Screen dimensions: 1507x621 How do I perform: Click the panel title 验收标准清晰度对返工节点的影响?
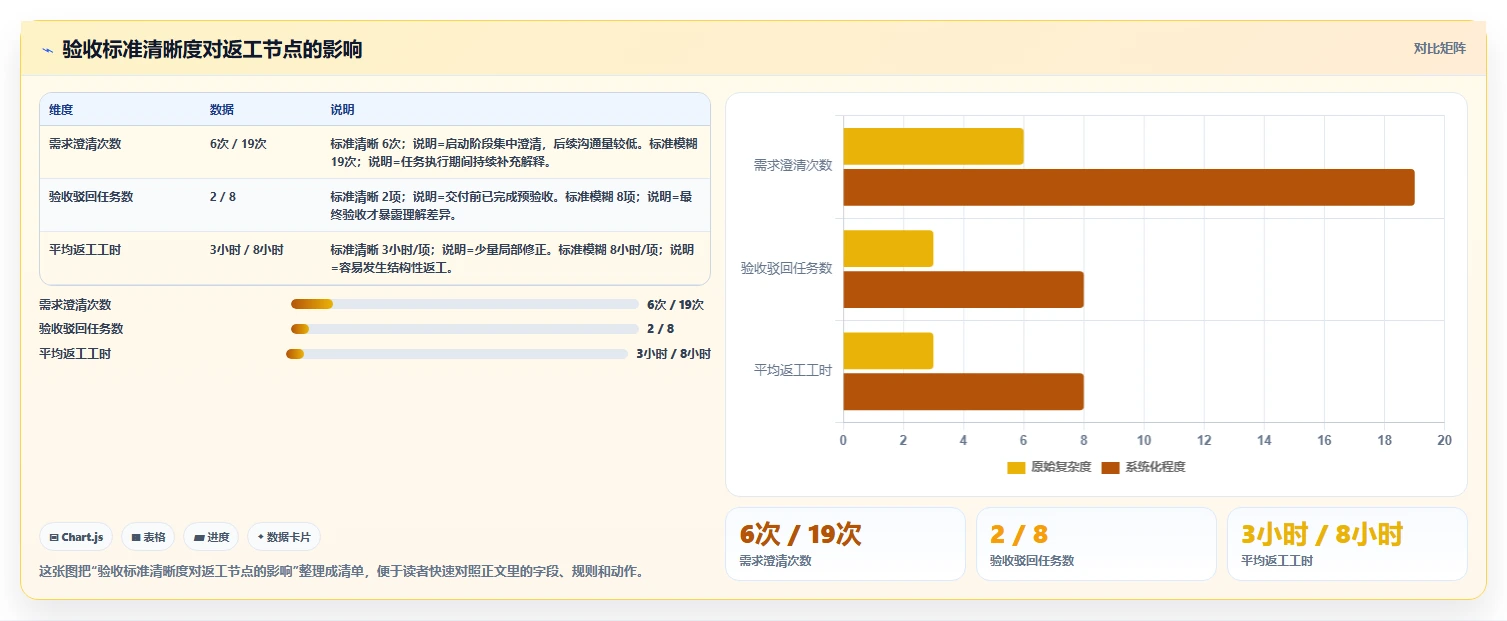tap(212, 49)
